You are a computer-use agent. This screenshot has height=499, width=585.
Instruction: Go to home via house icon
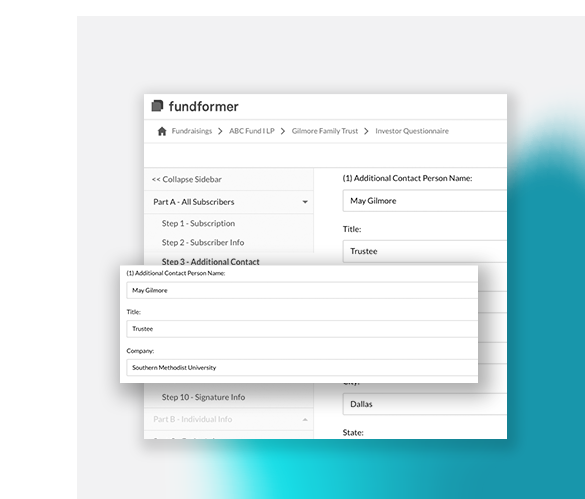pos(162,131)
